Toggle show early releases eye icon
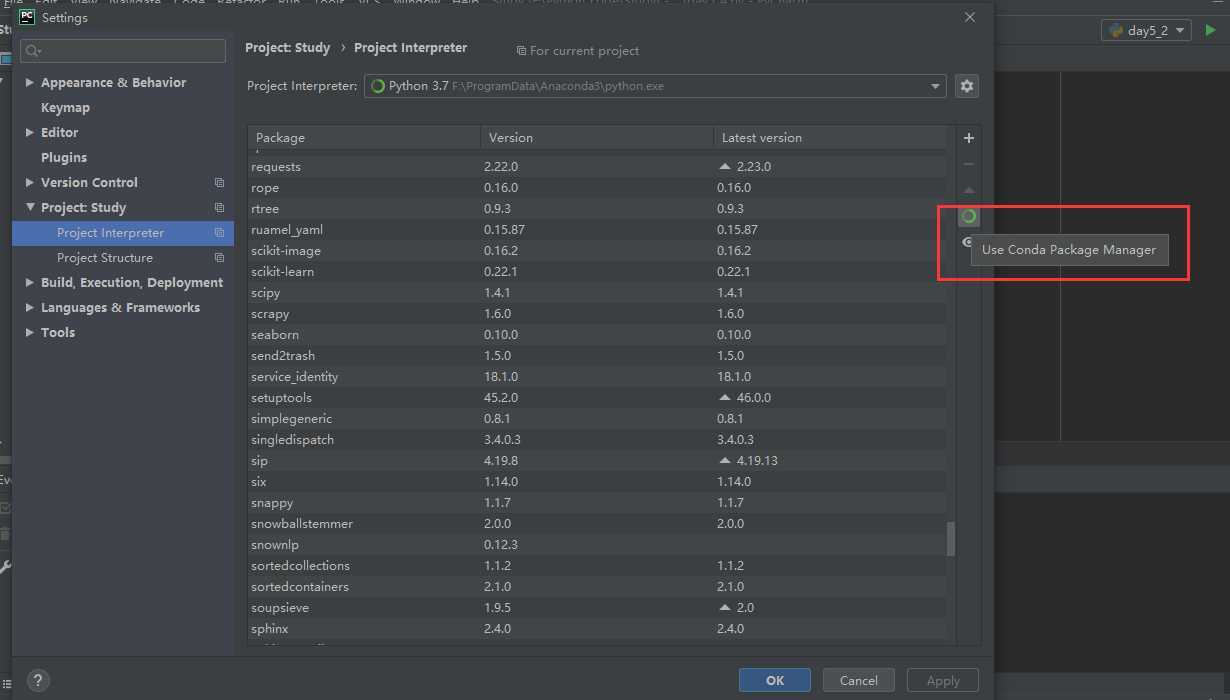1230x700 pixels. (x=966, y=242)
